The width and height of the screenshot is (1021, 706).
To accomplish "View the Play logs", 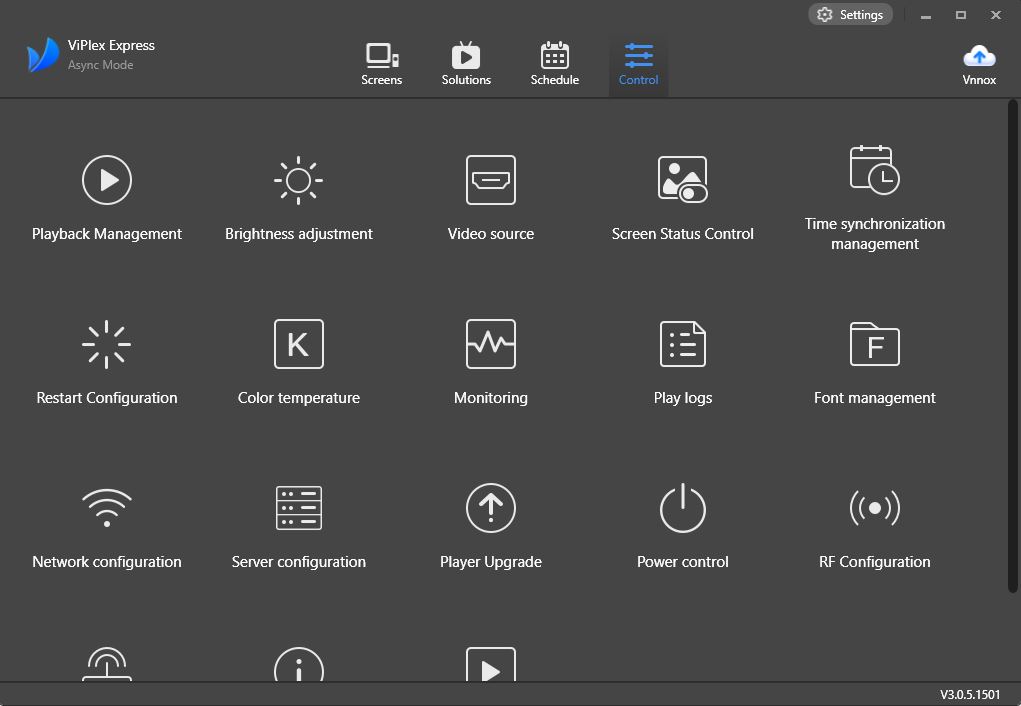I will coord(683,344).
